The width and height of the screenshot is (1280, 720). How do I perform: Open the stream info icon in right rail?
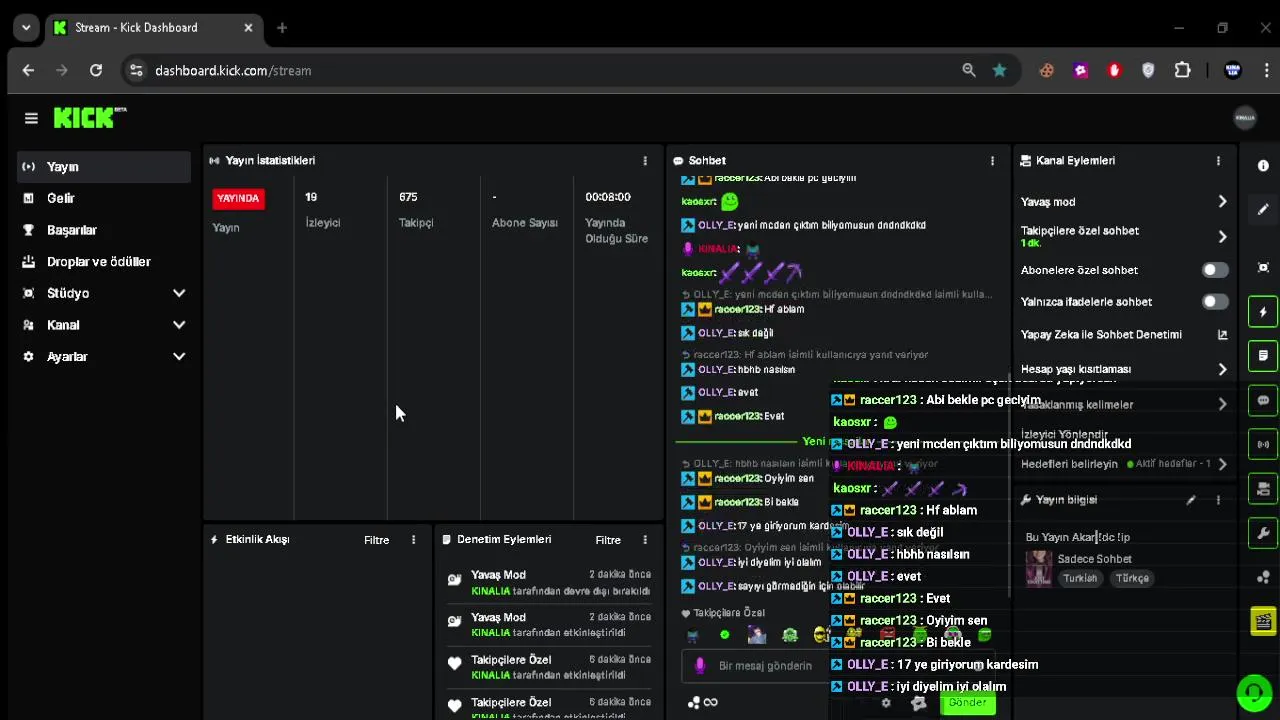pos(1263,166)
